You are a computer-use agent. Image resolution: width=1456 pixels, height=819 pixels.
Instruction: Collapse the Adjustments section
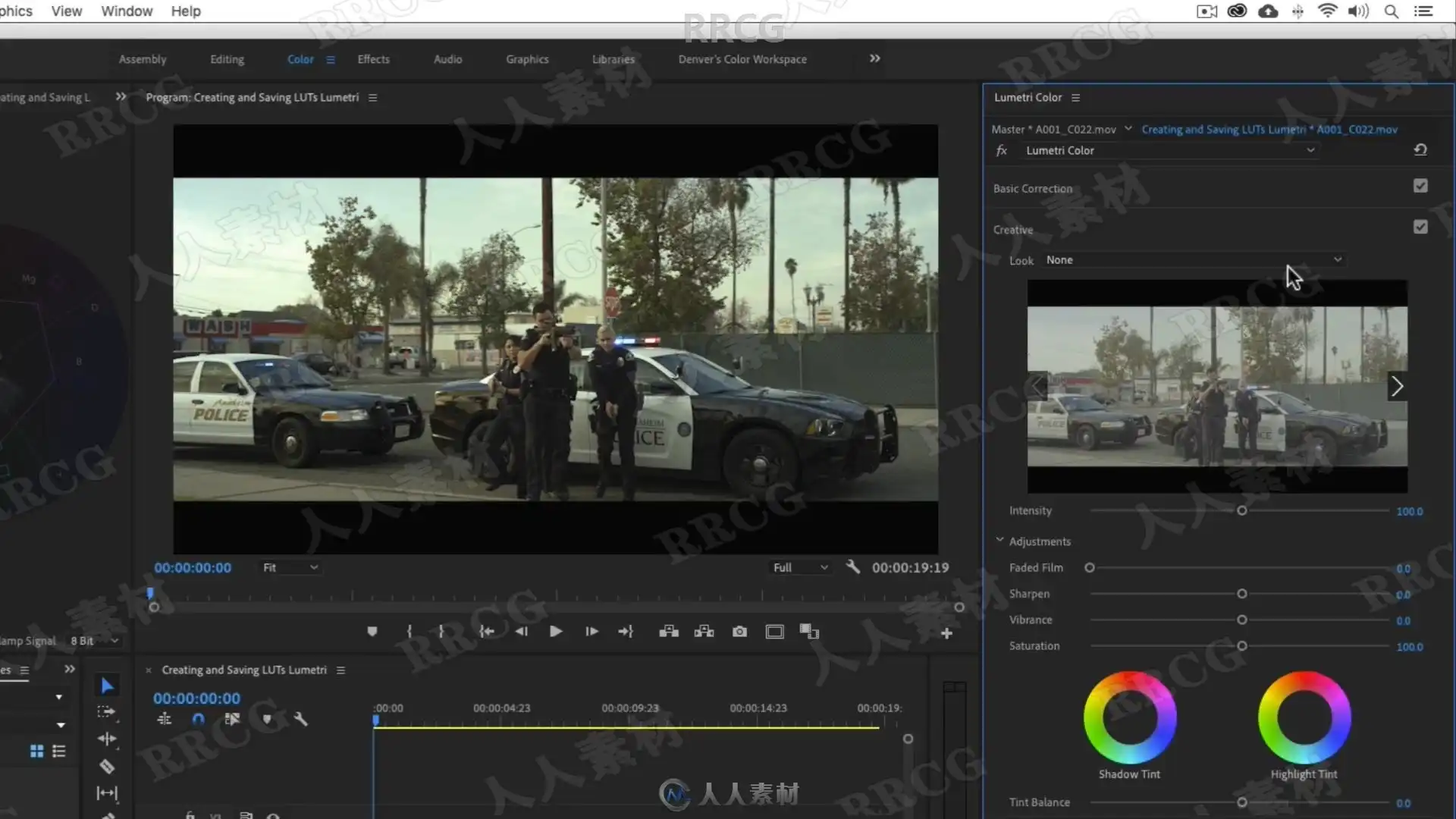click(999, 541)
